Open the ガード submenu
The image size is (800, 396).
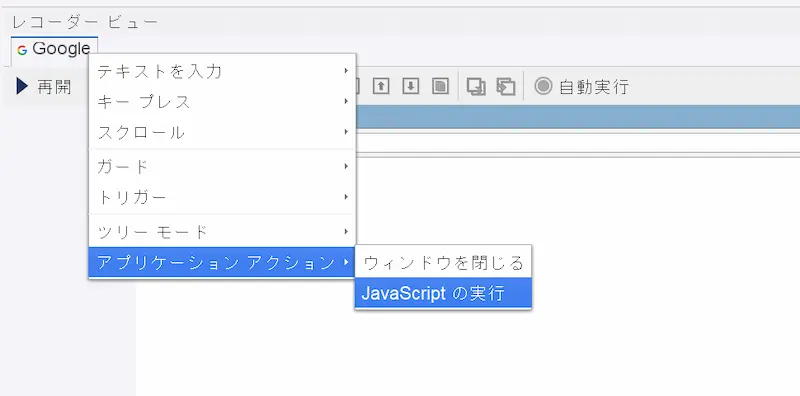coord(222,166)
